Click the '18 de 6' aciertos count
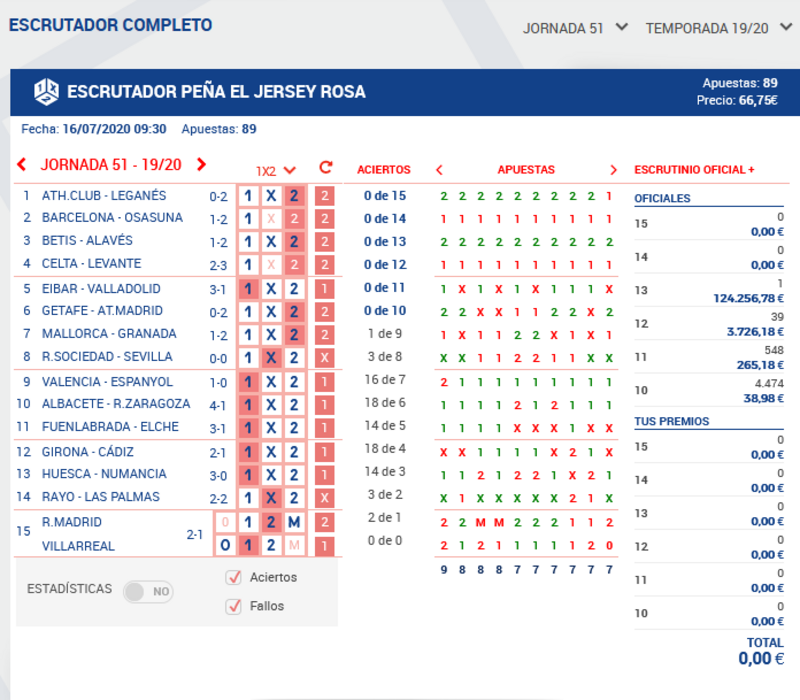Viewport: 800px width, 700px height. (x=385, y=403)
